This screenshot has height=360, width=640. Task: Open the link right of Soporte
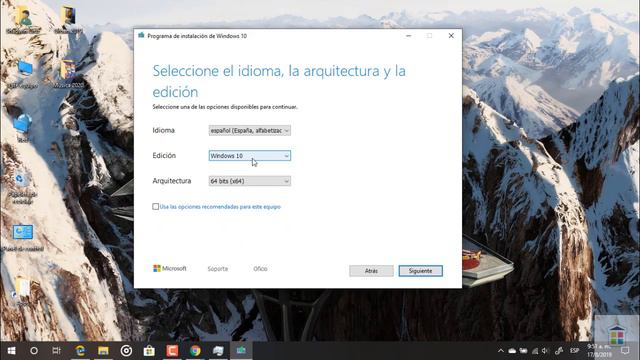pyautogui.click(x=260, y=269)
